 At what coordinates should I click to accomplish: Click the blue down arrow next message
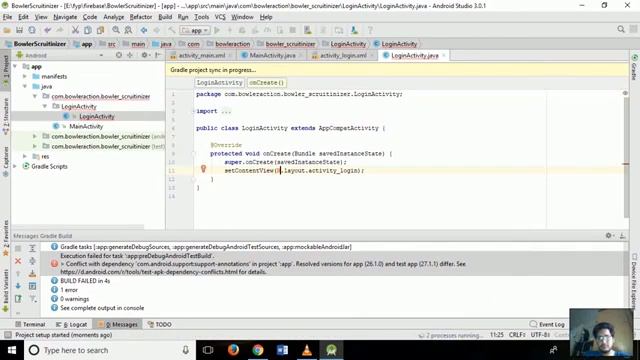[18, 286]
